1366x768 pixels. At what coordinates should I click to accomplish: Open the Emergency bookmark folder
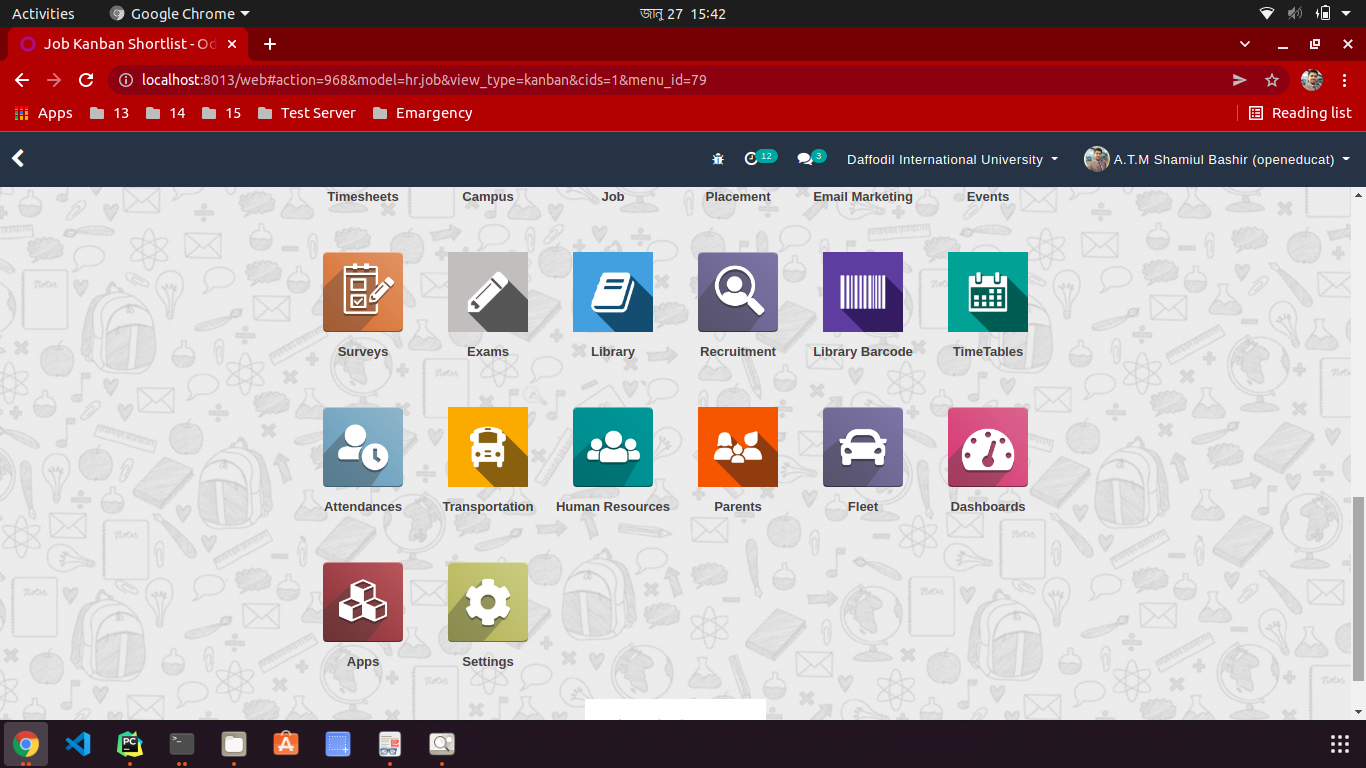pos(422,113)
